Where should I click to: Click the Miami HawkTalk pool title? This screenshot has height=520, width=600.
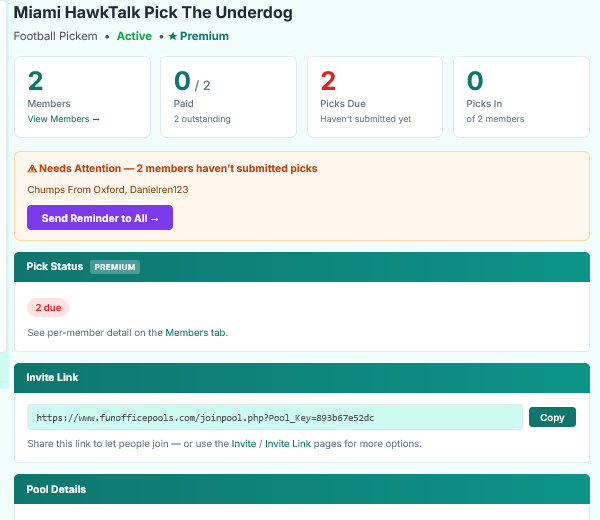(x=153, y=12)
